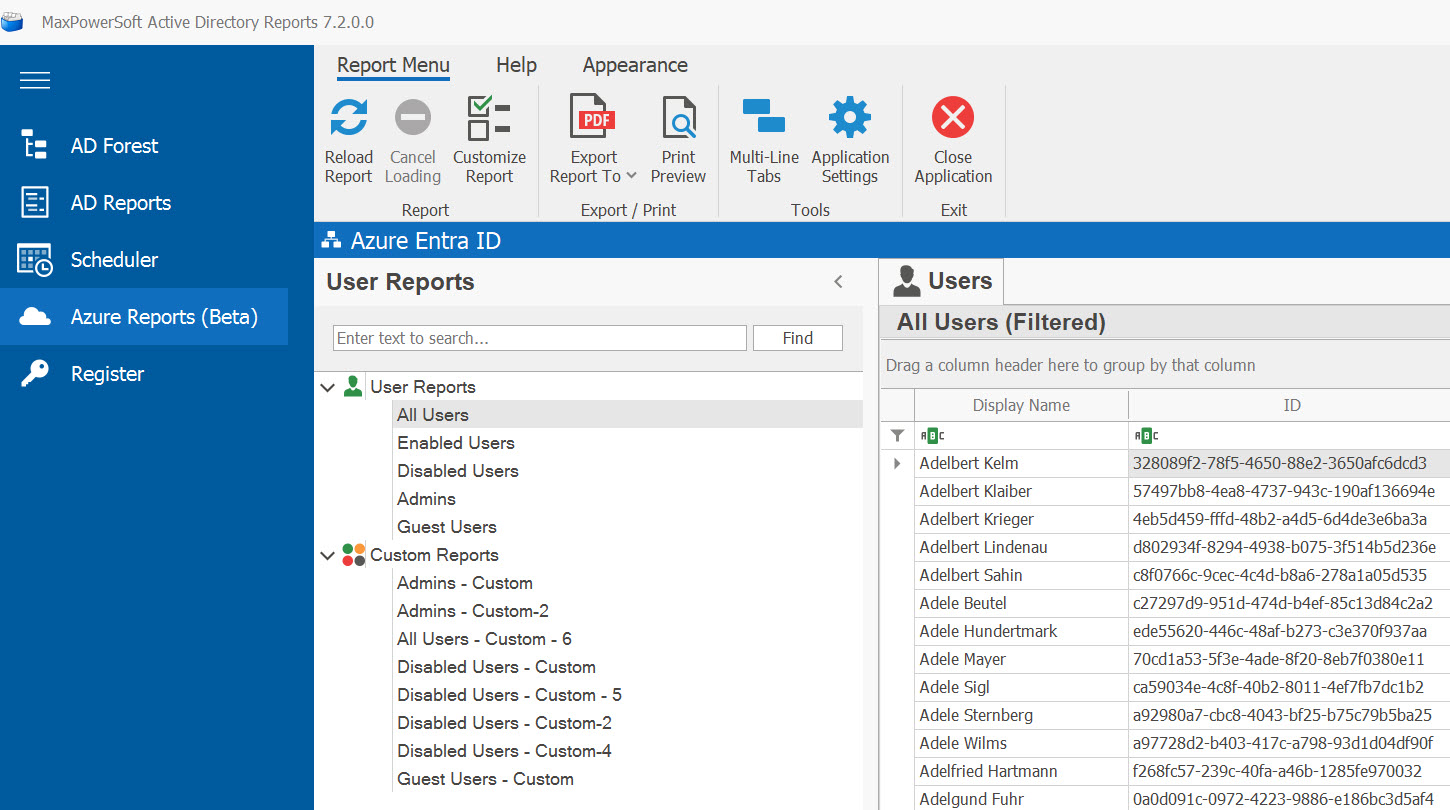The image size is (1450, 810).
Task: Switch to the Help ribbon tab
Action: [x=516, y=65]
